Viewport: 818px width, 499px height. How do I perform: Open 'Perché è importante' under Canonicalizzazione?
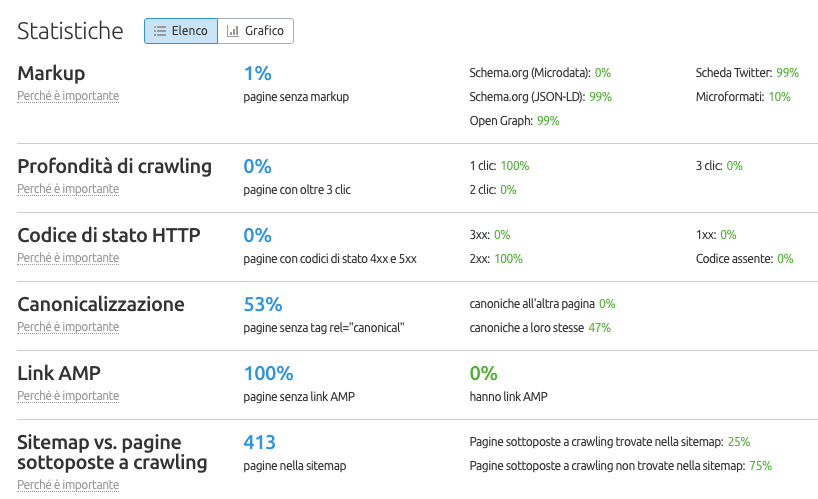(68, 326)
